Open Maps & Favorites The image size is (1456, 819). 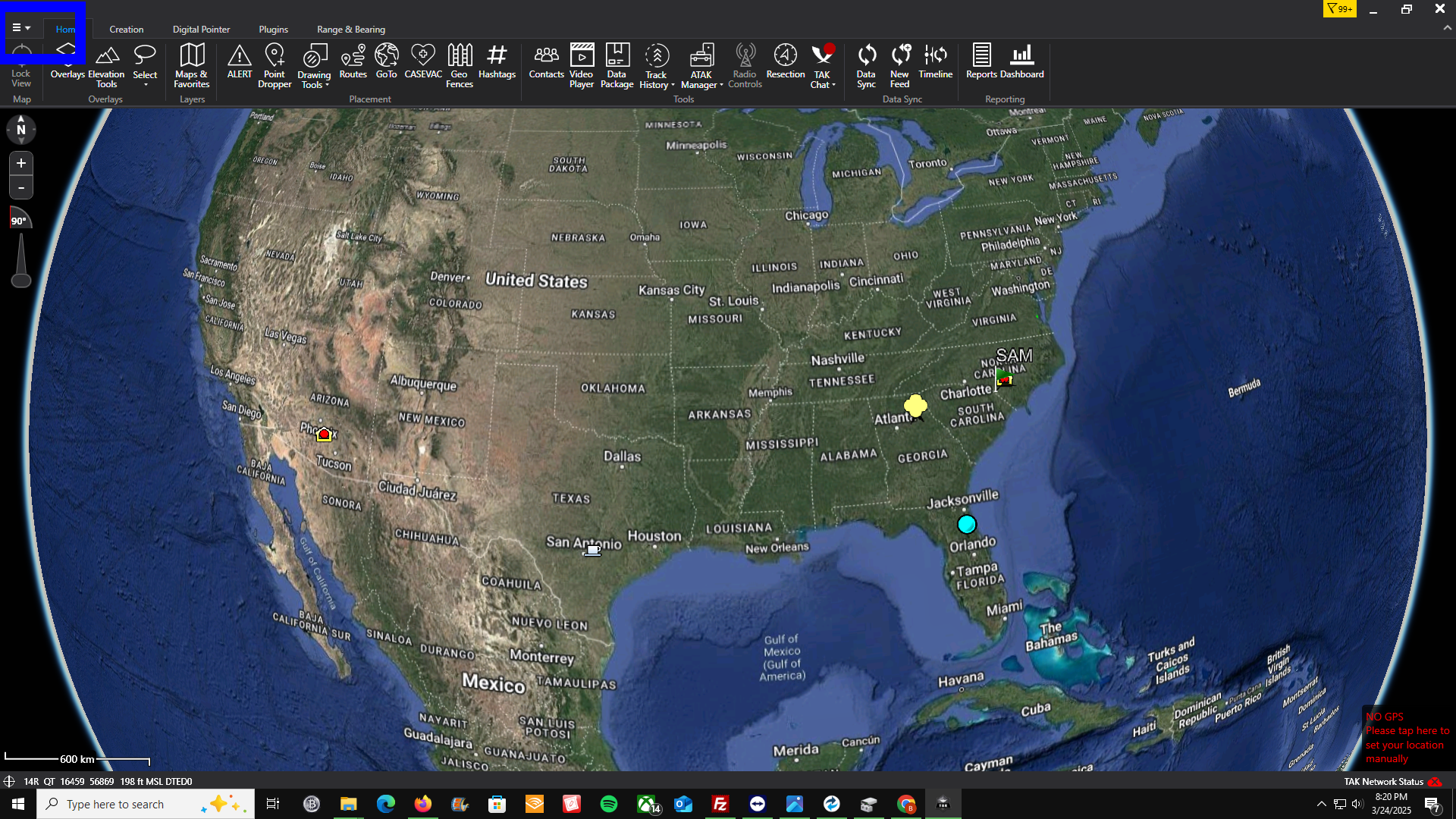(x=192, y=66)
